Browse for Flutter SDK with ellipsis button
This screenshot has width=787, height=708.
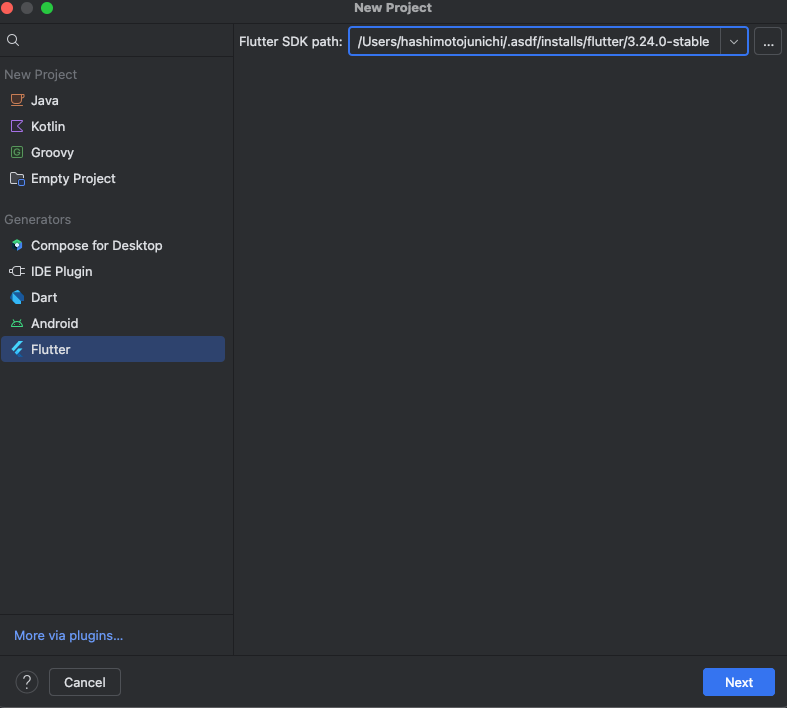coord(768,42)
